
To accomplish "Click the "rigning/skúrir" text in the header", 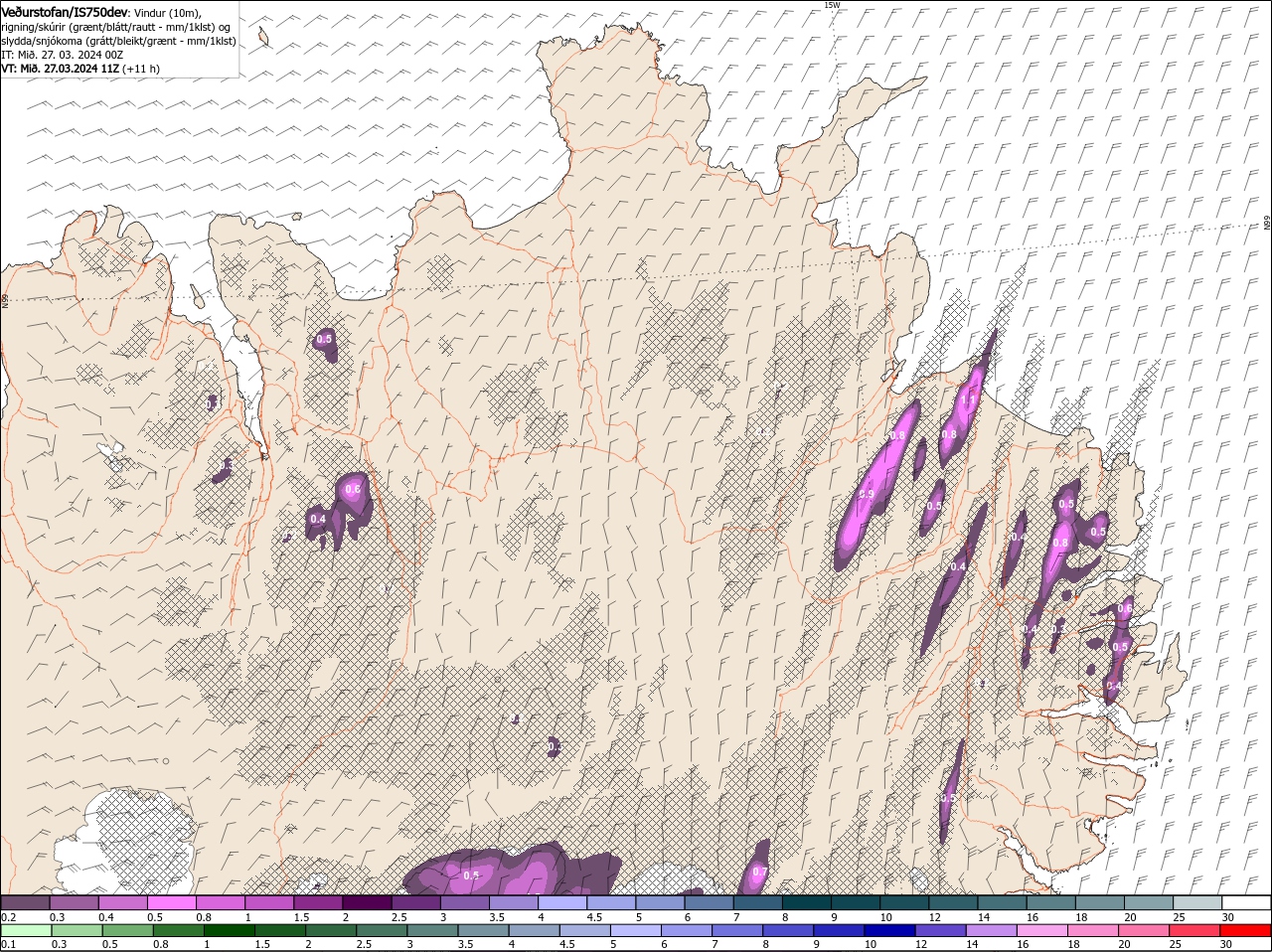I will click(32, 26).
